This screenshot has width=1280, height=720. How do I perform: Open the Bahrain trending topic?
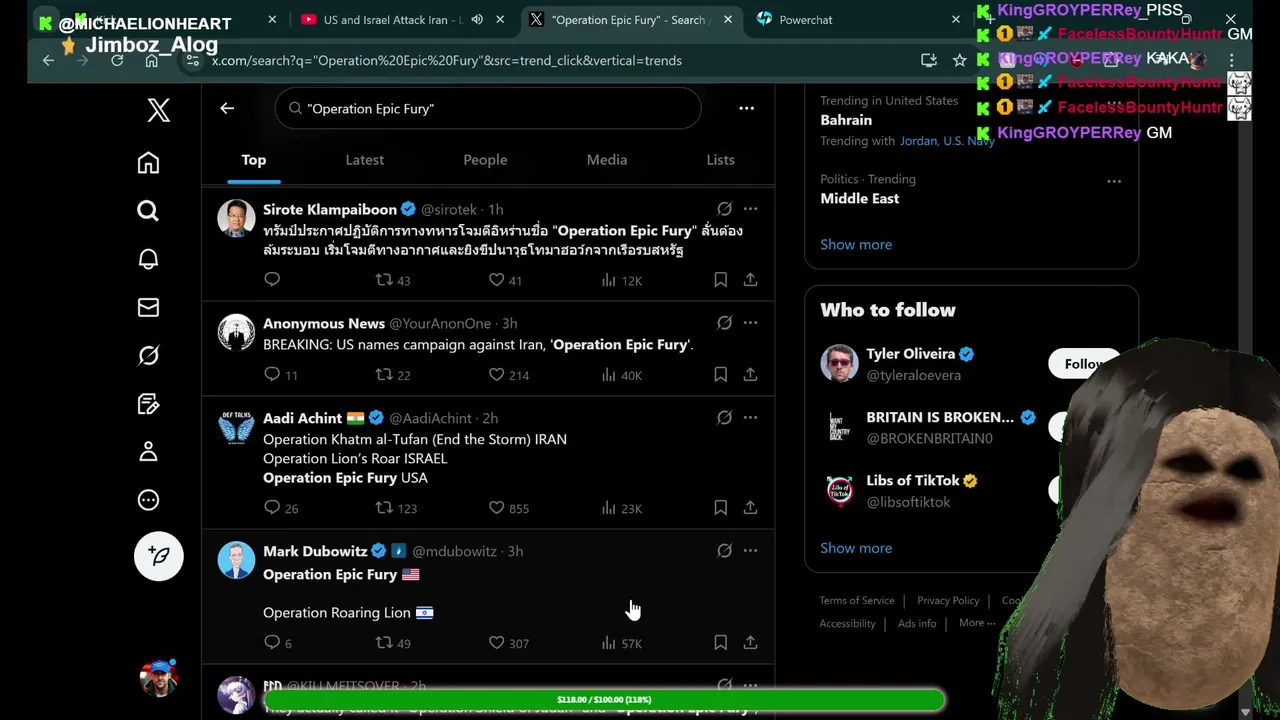[x=846, y=120]
